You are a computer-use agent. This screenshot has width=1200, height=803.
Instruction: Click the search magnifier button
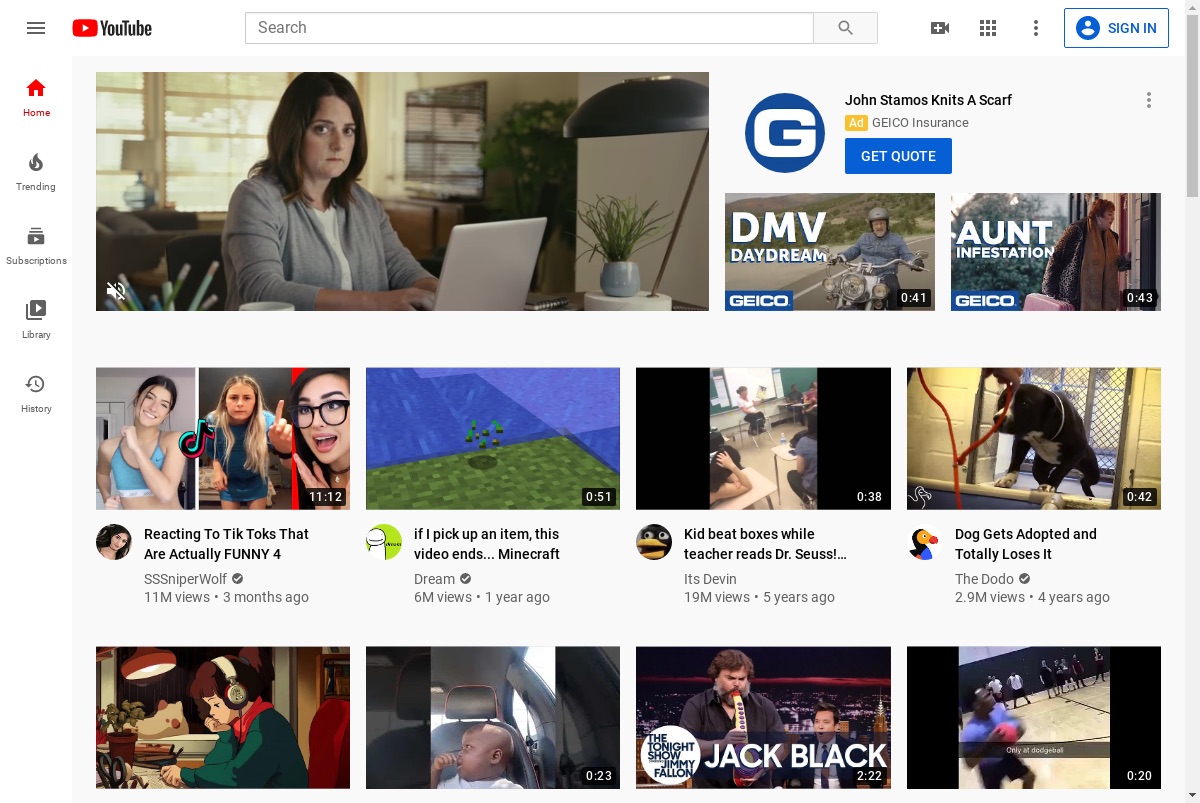pos(845,28)
